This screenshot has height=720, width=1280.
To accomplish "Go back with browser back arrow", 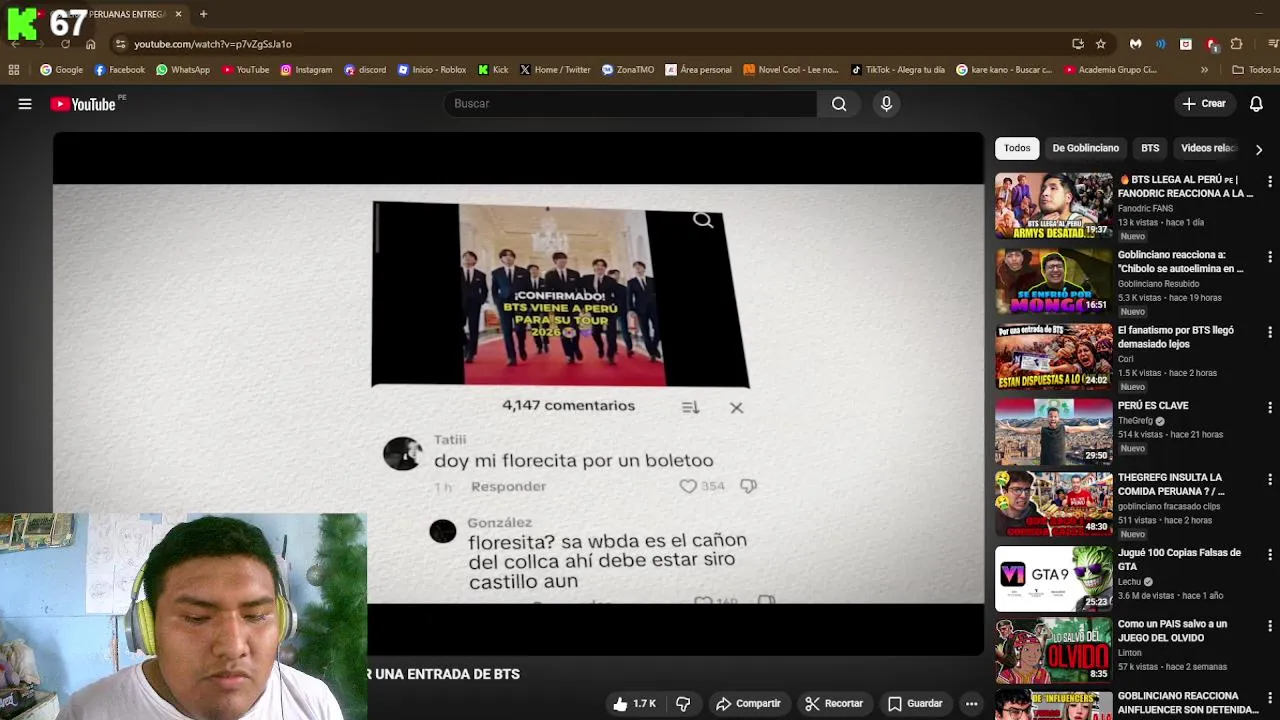I will (15, 44).
